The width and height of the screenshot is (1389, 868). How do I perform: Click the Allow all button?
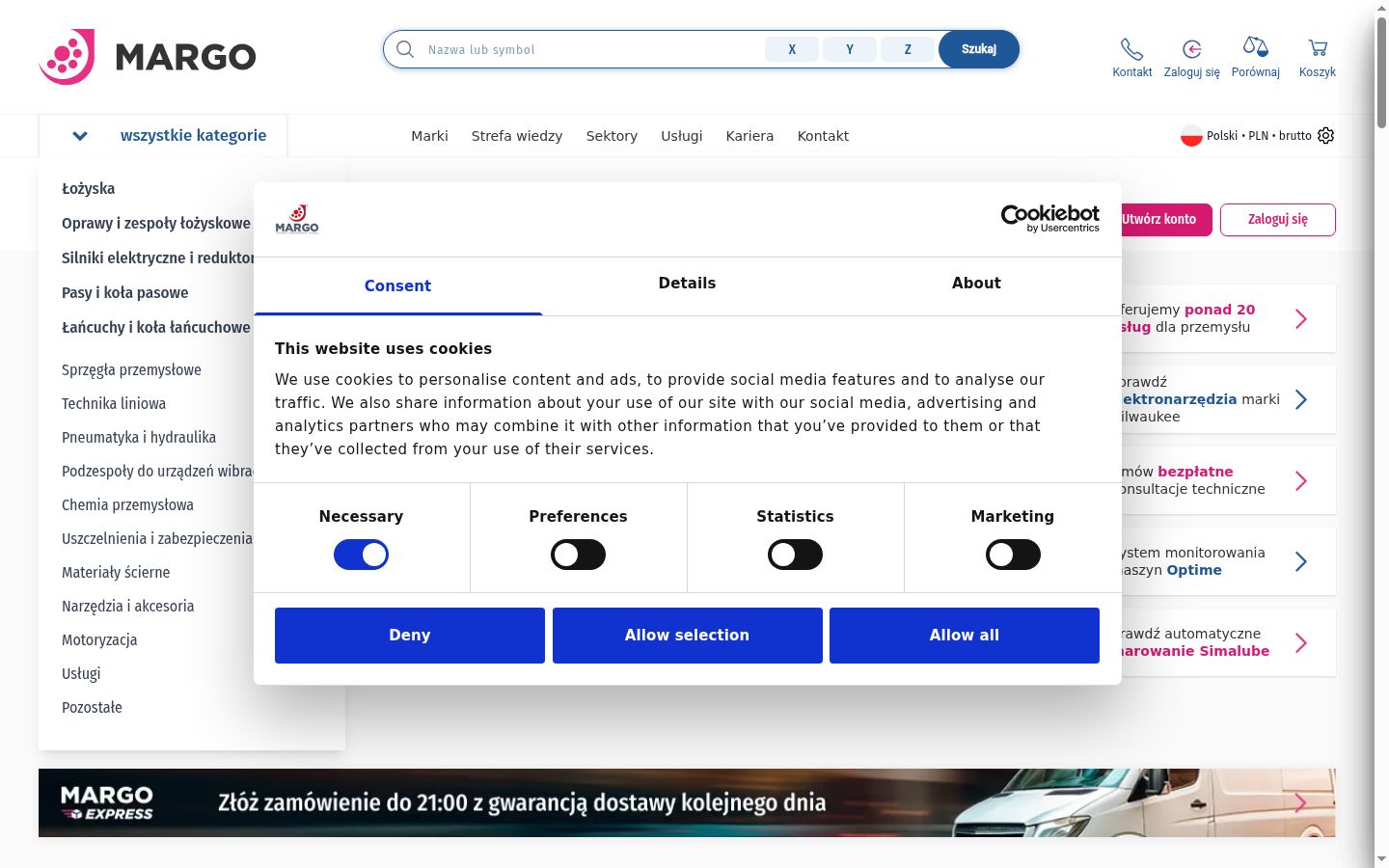pyautogui.click(x=965, y=636)
